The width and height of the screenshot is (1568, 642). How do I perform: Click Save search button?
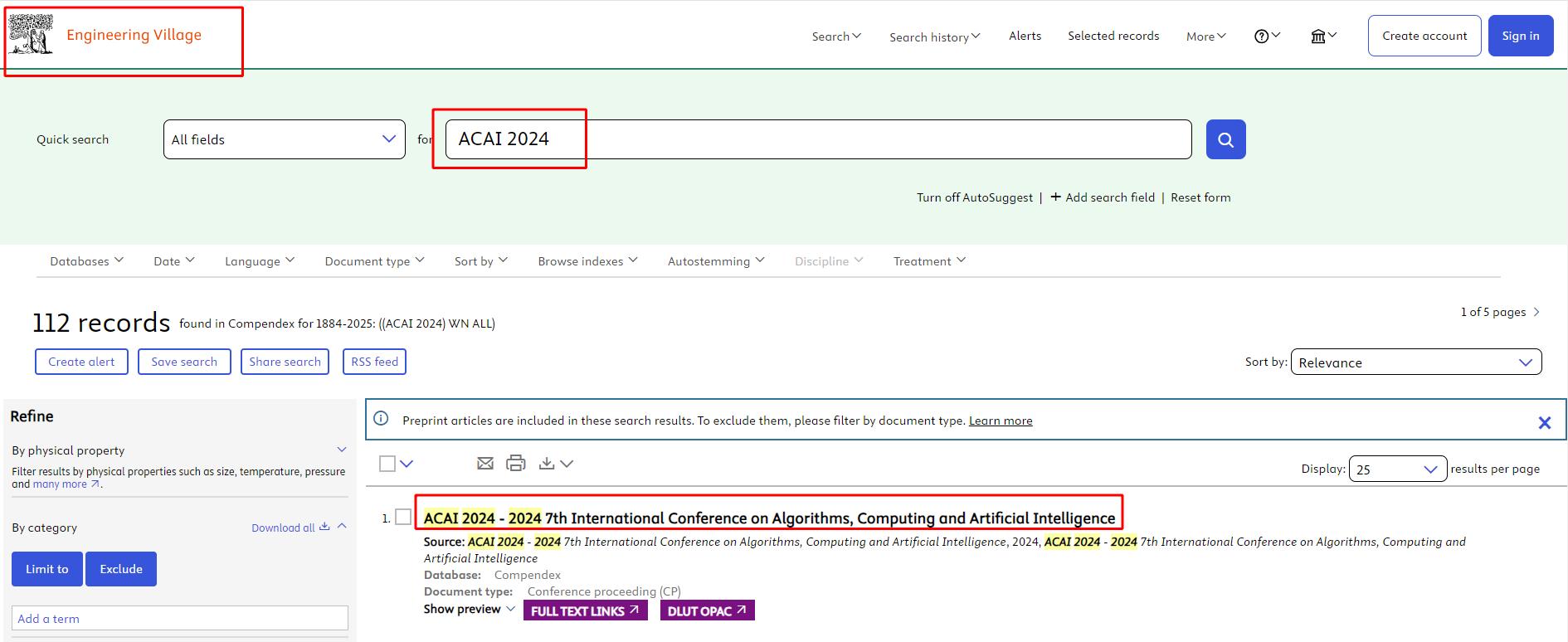184,362
